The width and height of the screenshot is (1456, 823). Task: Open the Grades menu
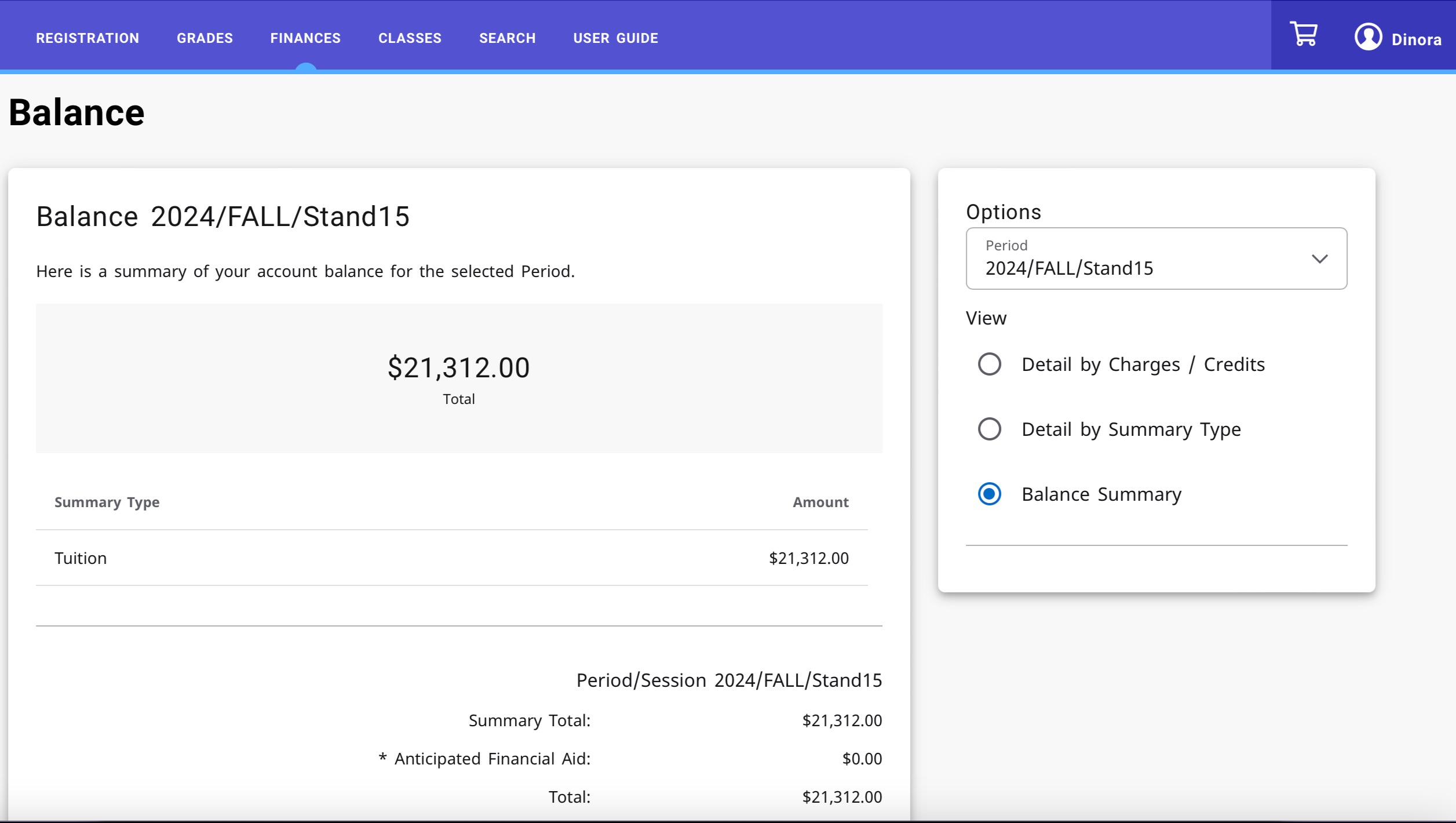coord(205,38)
